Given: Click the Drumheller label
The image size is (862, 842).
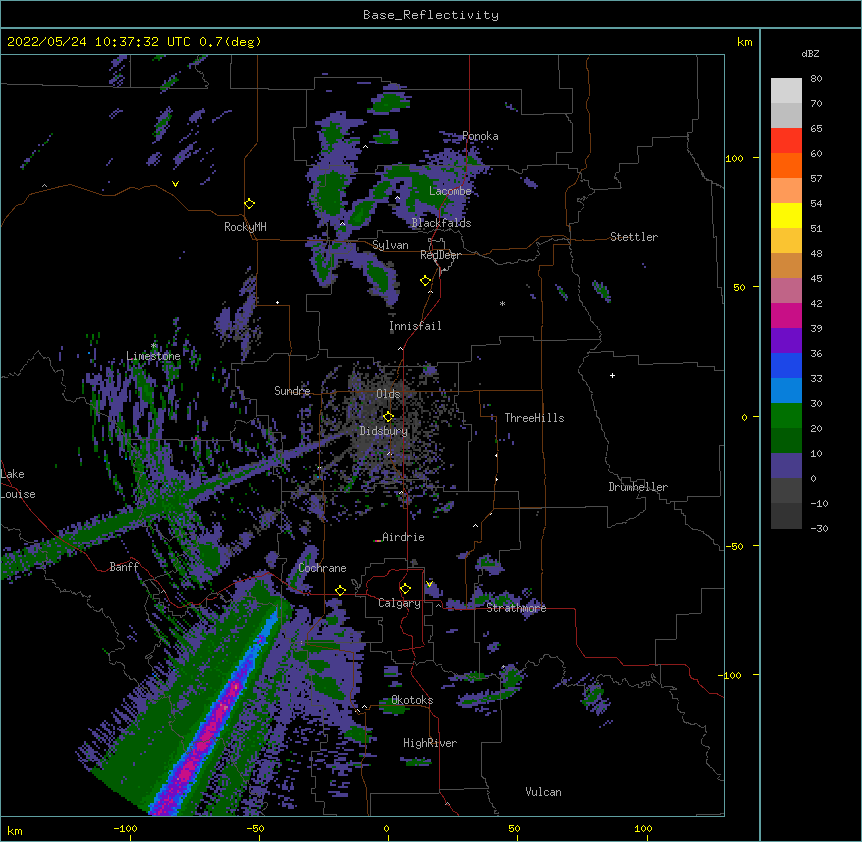Looking at the screenshot, I should [x=638, y=487].
